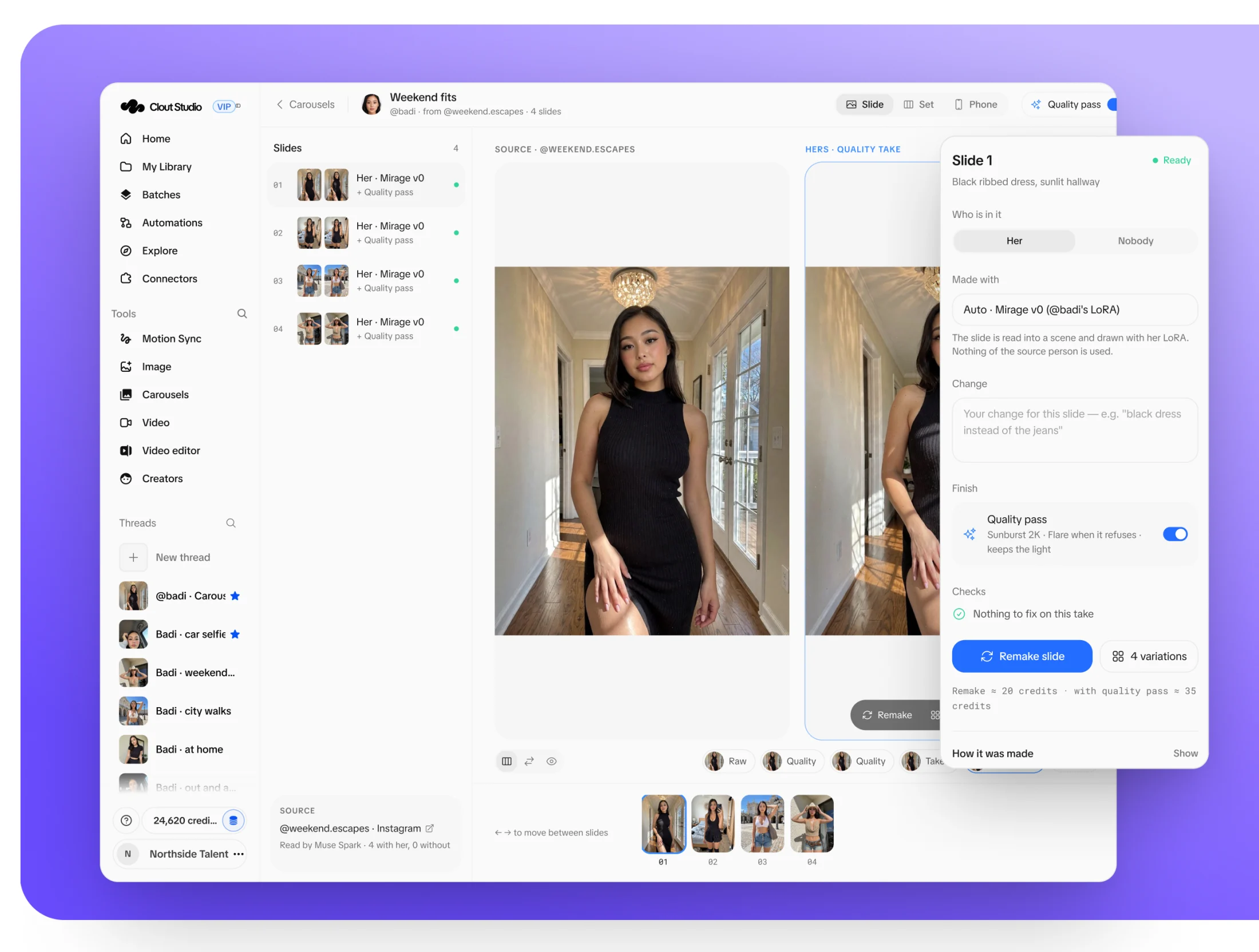Search threads with magnifier icon
The image size is (1259, 952).
pos(231,523)
